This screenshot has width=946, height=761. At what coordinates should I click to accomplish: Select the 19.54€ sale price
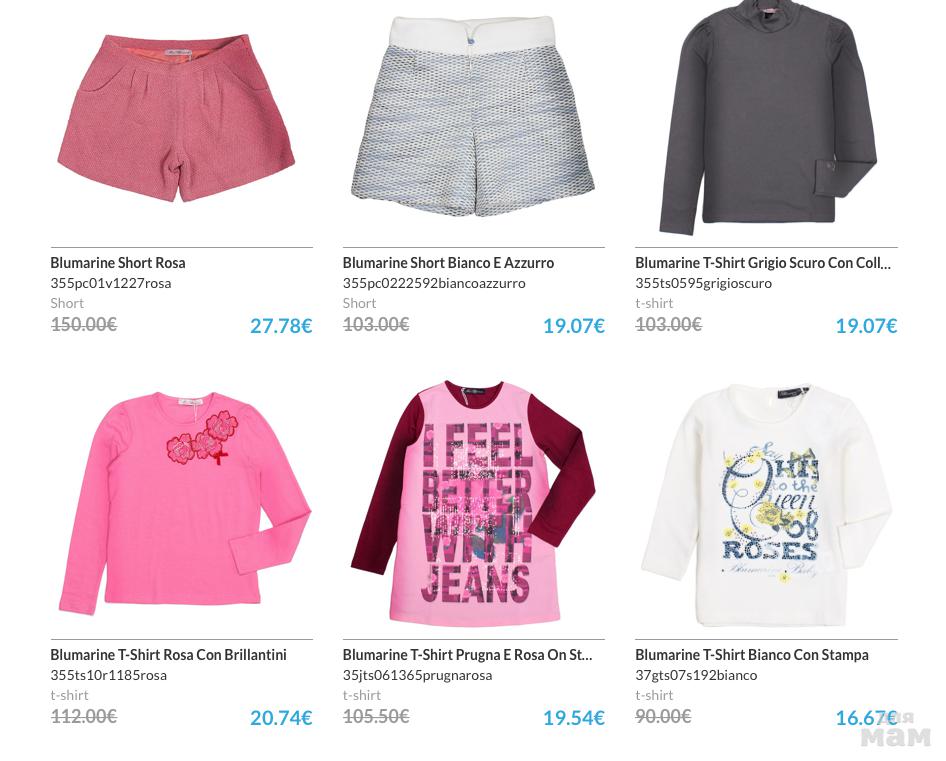point(574,718)
